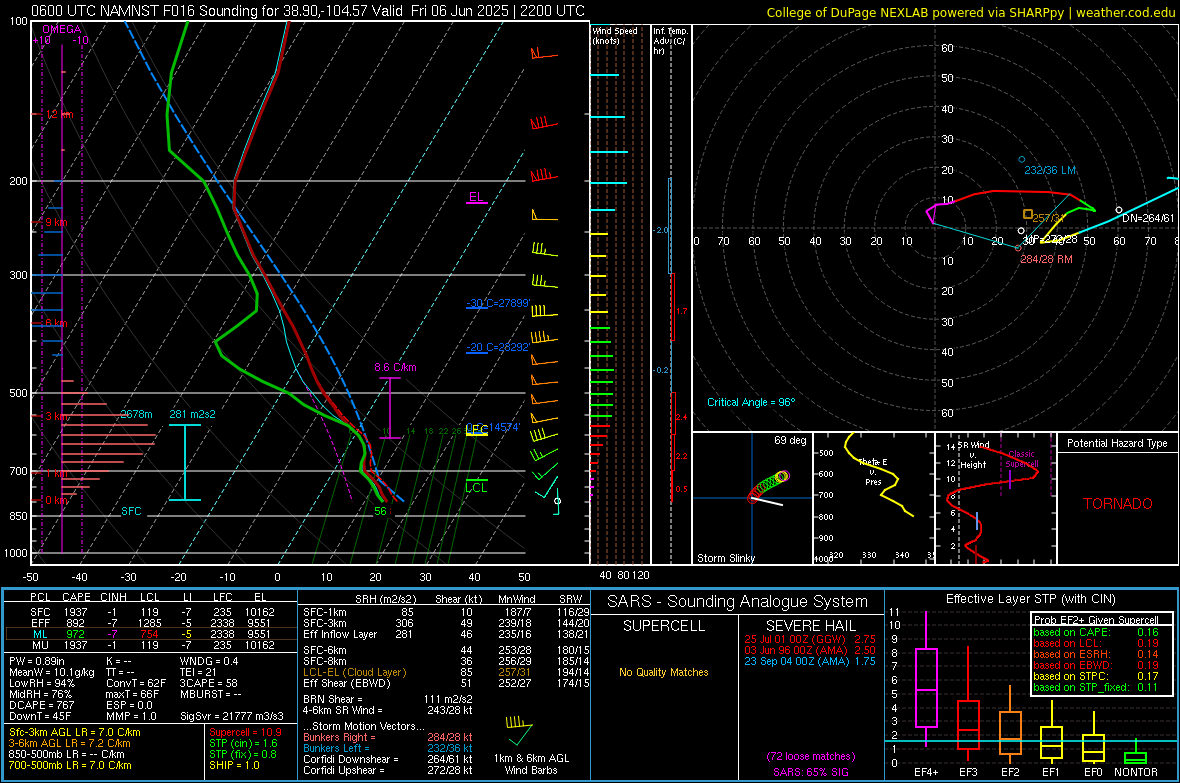Viewport: 1180px width, 783px height.
Task: Click the Corfidi Downshear = 264/61 kt line
Action: (388, 760)
